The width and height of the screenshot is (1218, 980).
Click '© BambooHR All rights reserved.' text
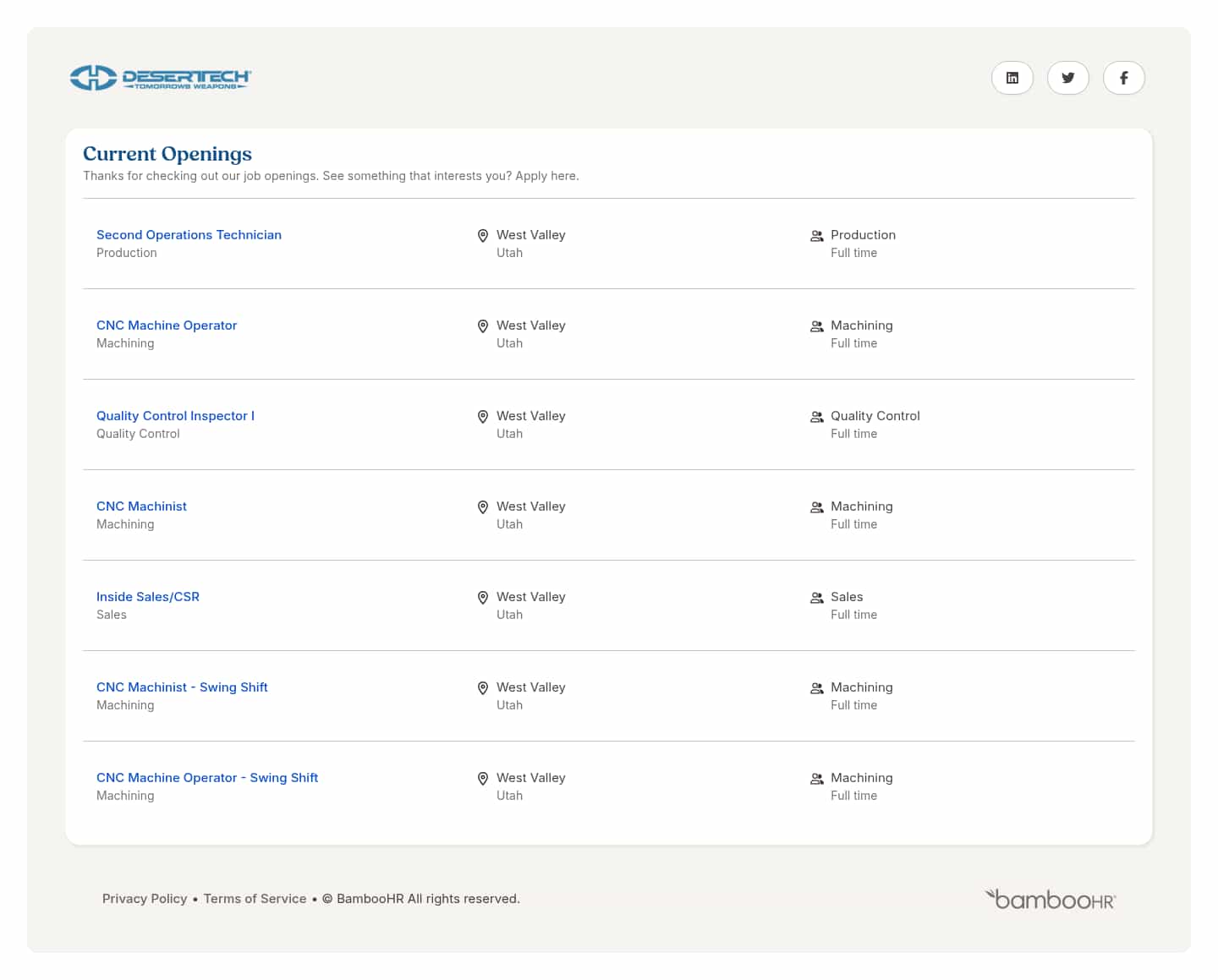(x=421, y=899)
